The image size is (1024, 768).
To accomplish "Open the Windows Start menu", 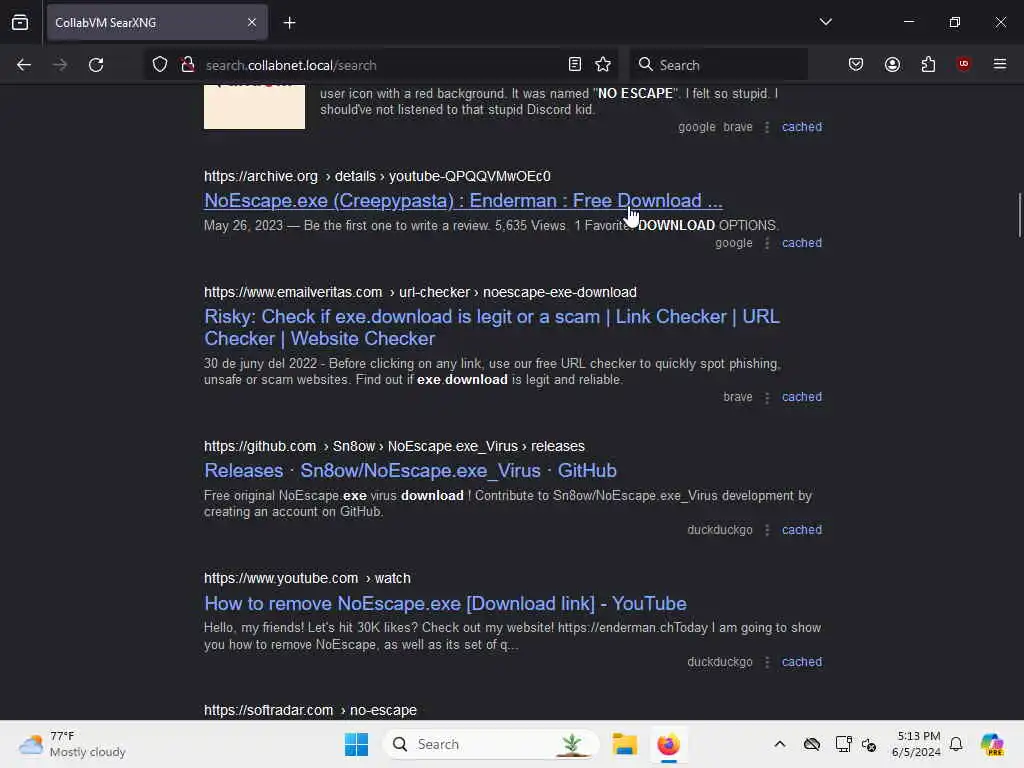I will pyautogui.click(x=356, y=744).
